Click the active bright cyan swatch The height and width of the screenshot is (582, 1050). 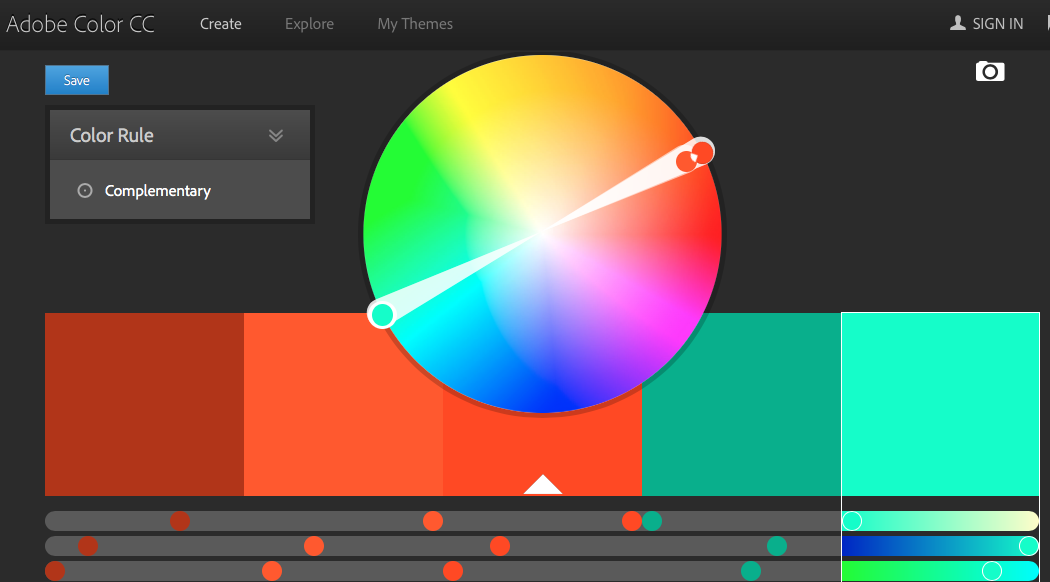(x=940, y=404)
